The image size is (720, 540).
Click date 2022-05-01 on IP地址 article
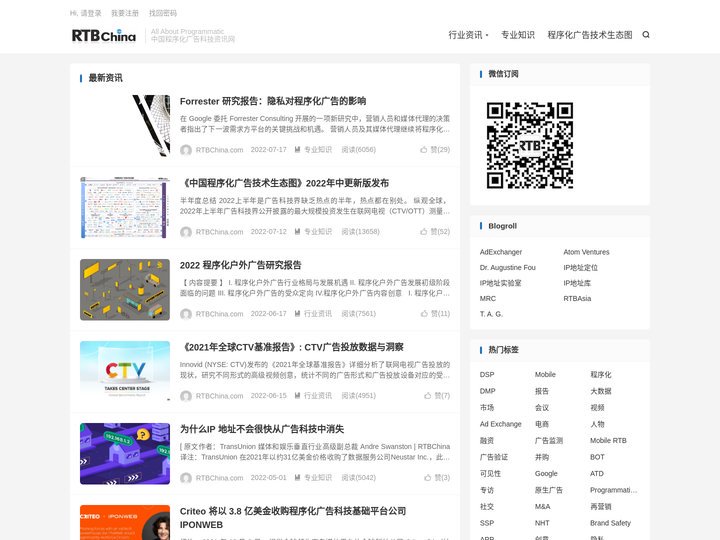coord(269,478)
